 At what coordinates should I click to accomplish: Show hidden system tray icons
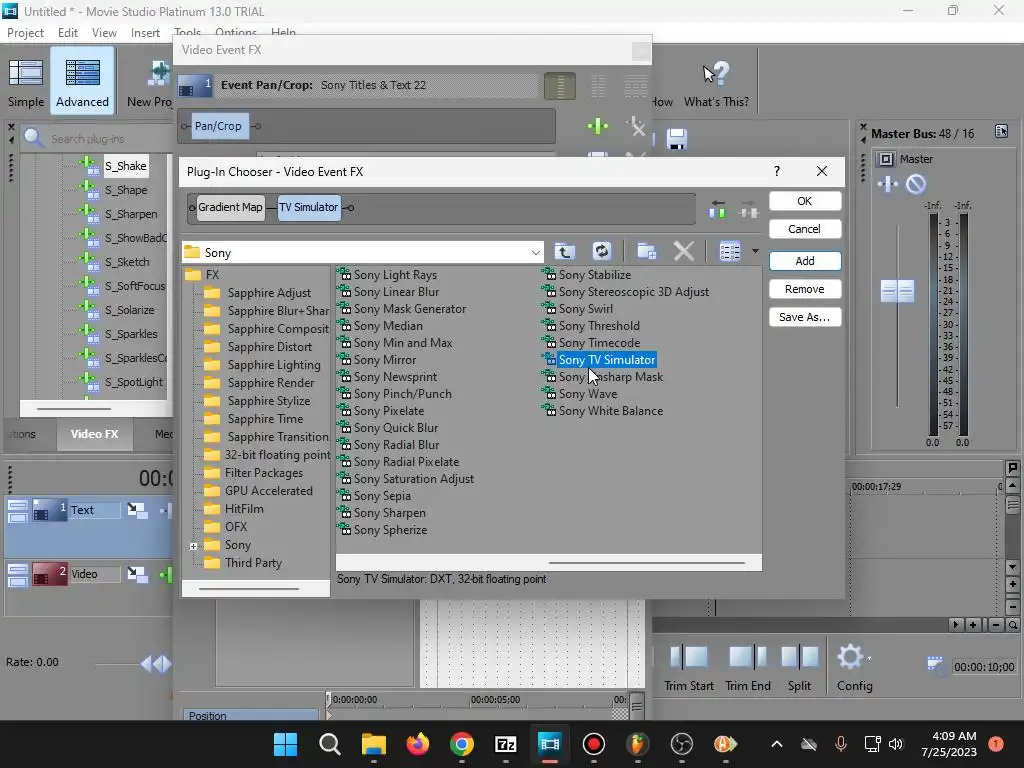pos(776,744)
